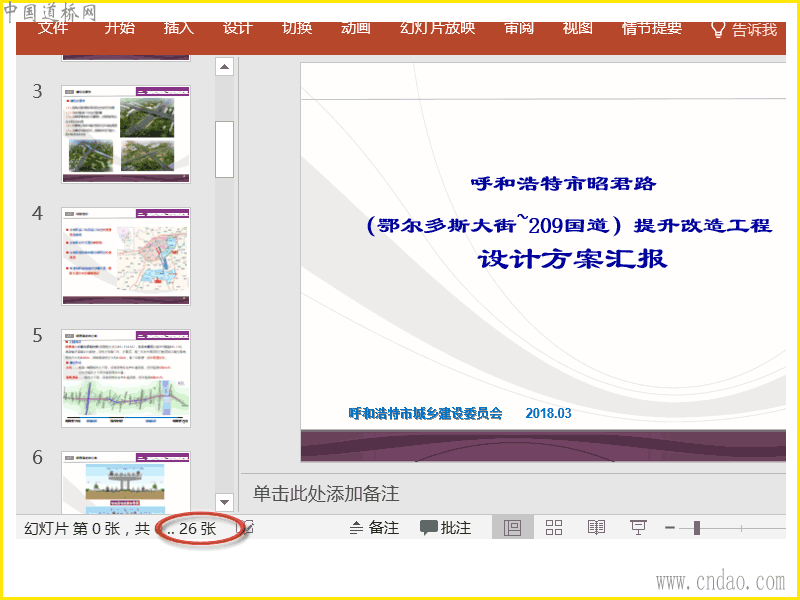Open the 视图 ribbon tab
Viewport: 800px width, 600px height.
(578, 28)
